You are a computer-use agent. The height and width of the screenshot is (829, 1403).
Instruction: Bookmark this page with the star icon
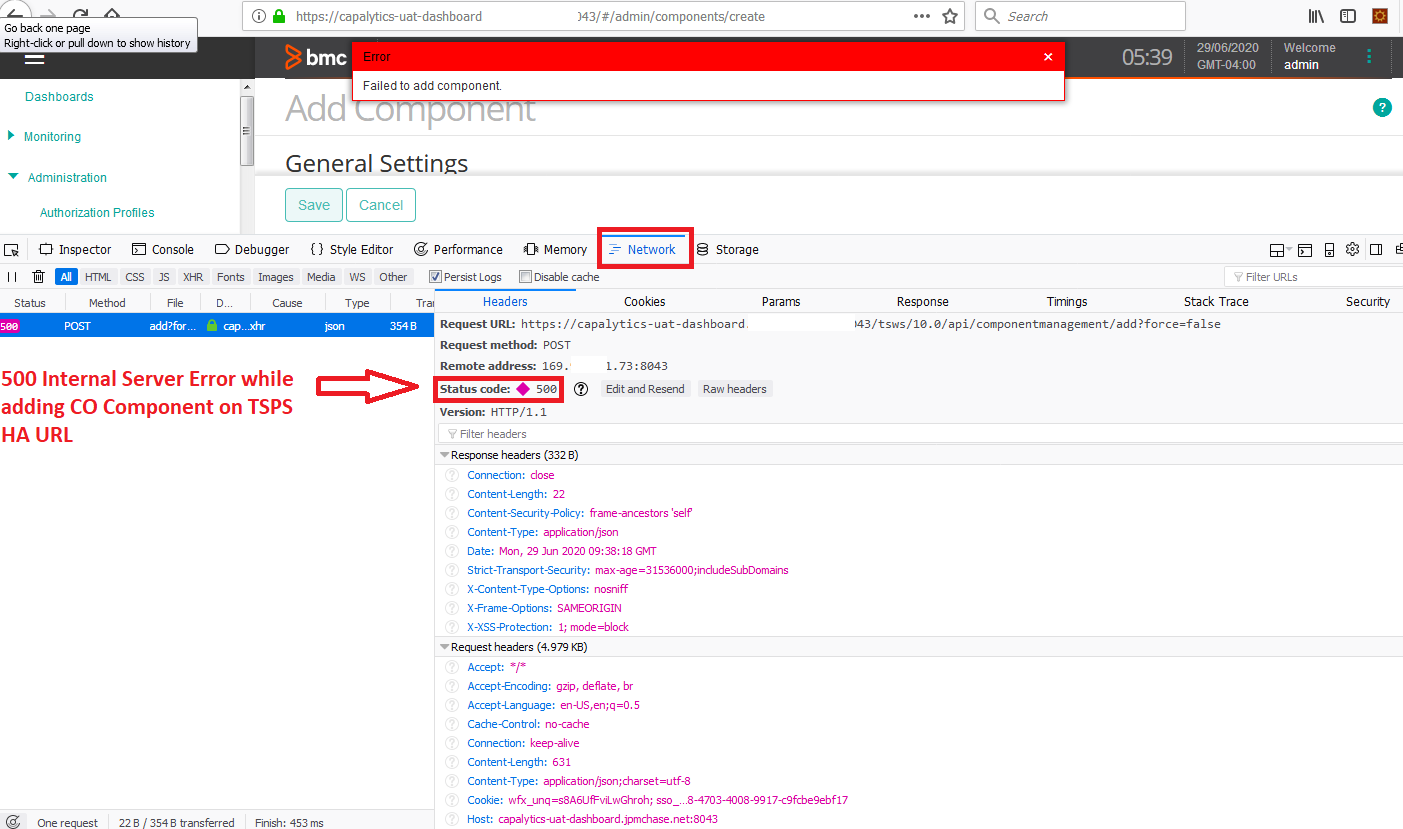(950, 16)
